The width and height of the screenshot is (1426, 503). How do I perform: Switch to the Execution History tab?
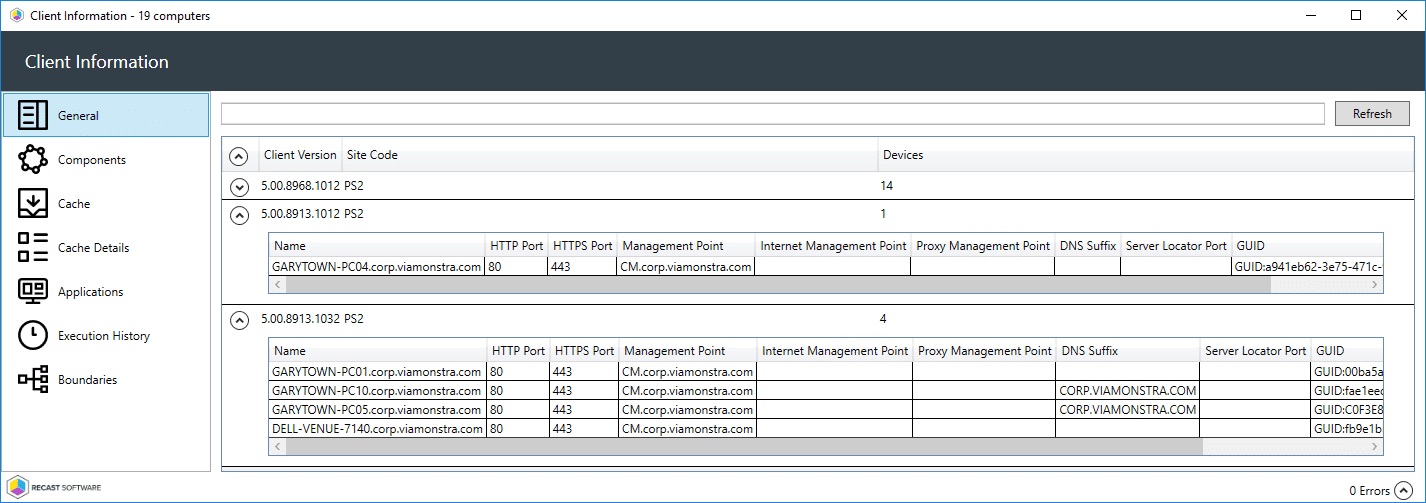104,336
